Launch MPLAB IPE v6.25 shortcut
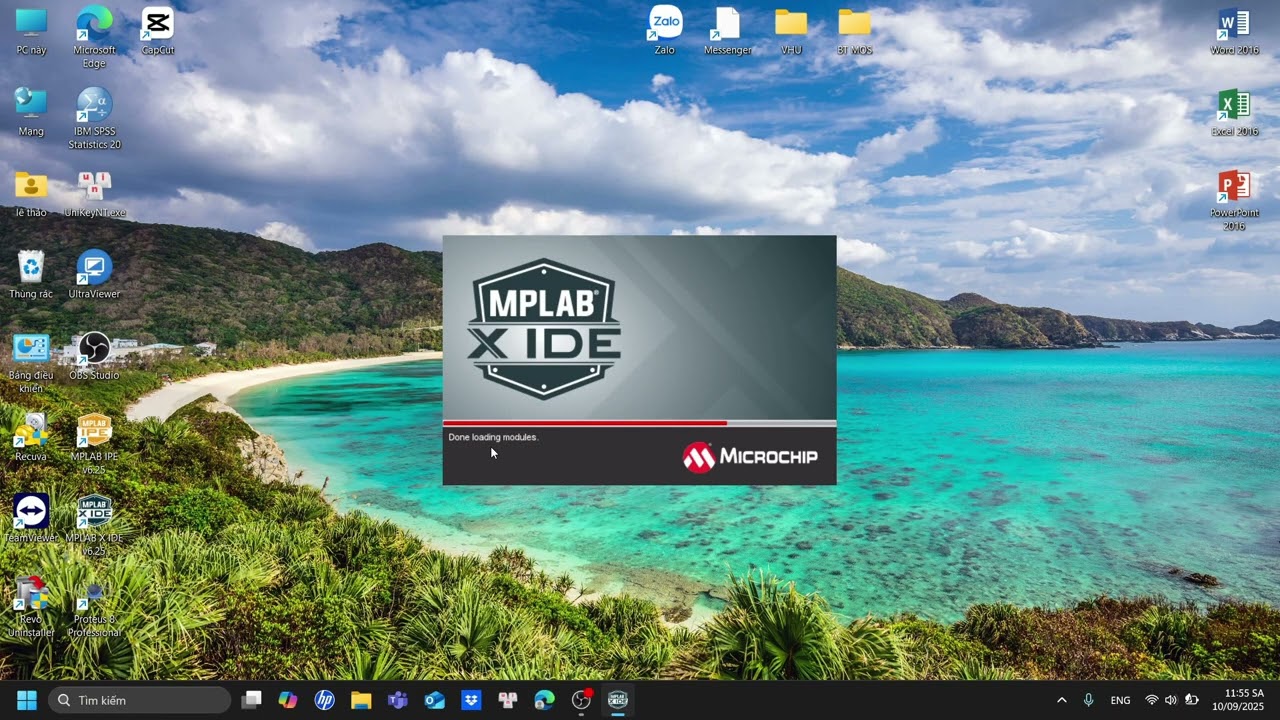Image resolution: width=1280 pixels, height=720 pixels. [94, 443]
